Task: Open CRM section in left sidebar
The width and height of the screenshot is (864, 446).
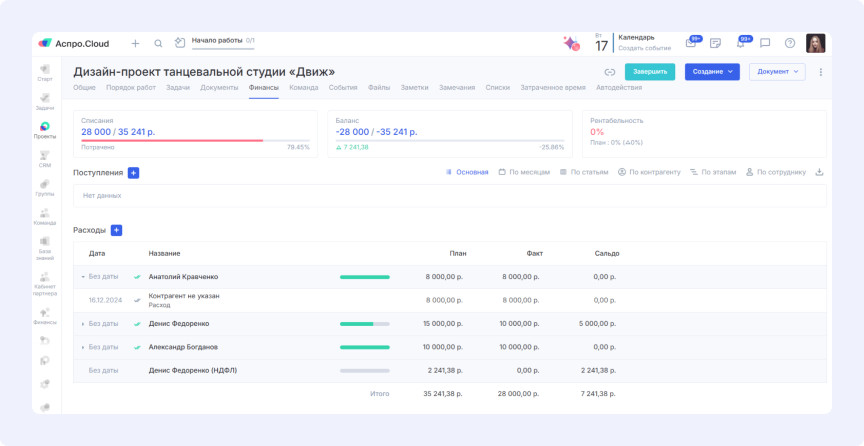Action: (45, 158)
